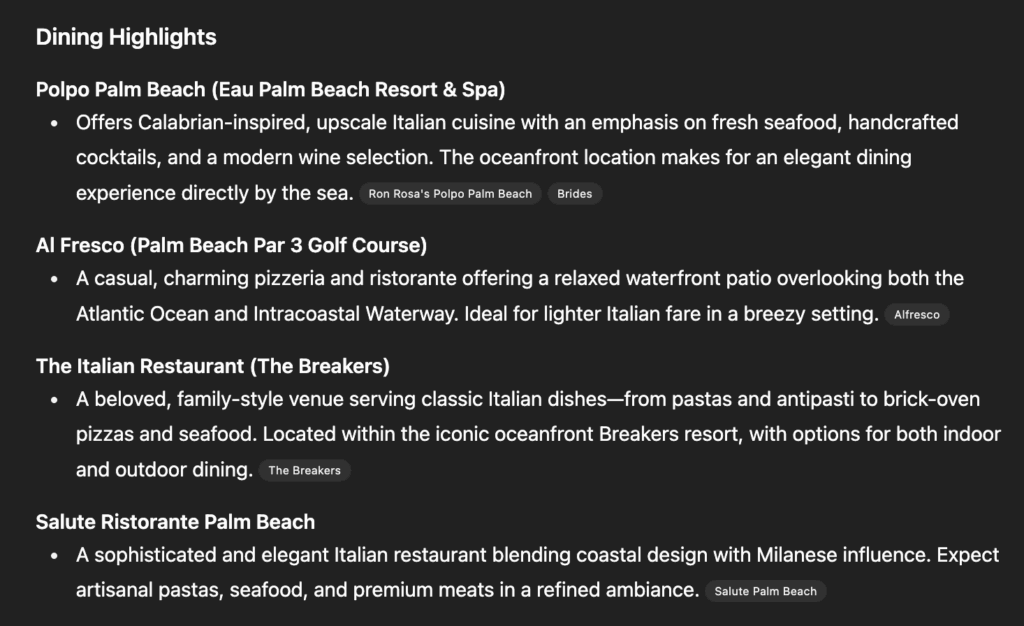1024x626 pixels.
Task: Open the Ron Rosa's Polpo Palm Beach citation
Action: [450, 194]
